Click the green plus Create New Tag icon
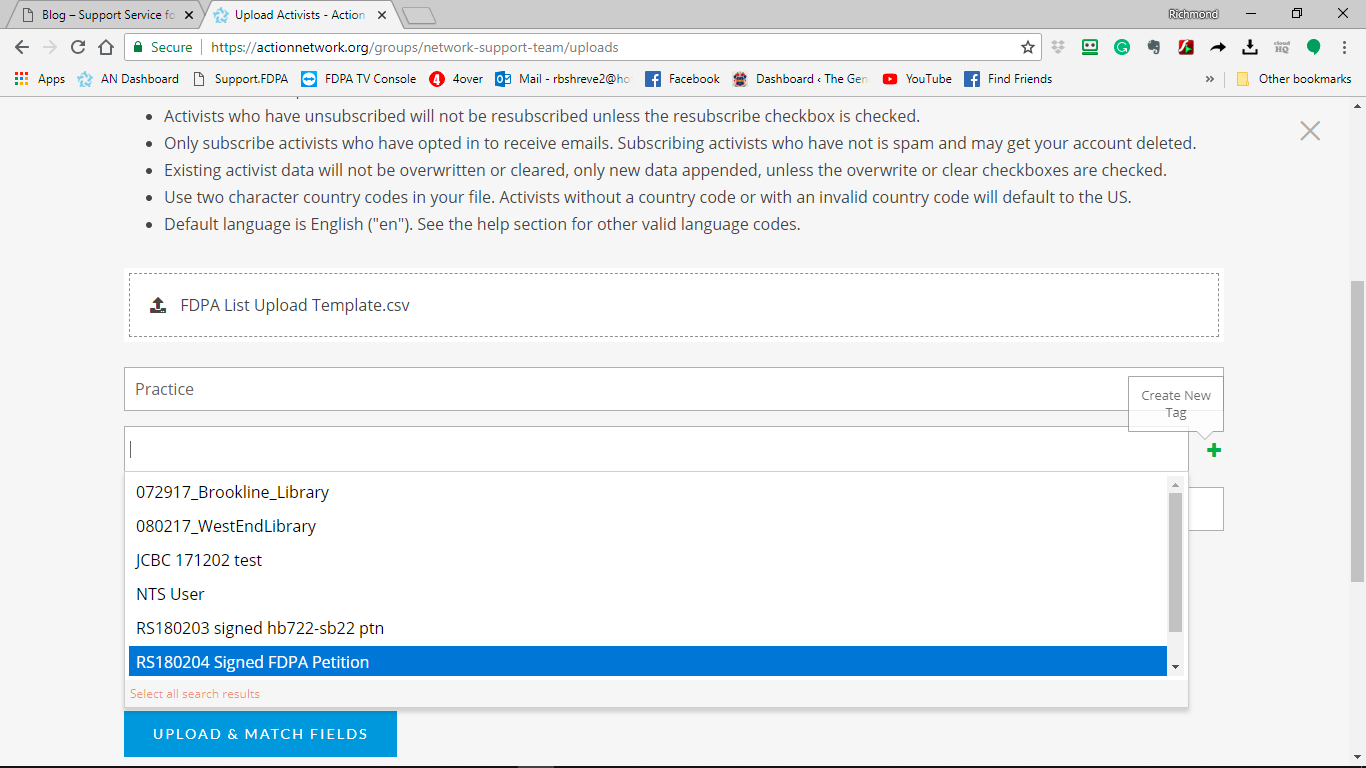The height and width of the screenshot is (768, 1366). (x=1213, y=450)
